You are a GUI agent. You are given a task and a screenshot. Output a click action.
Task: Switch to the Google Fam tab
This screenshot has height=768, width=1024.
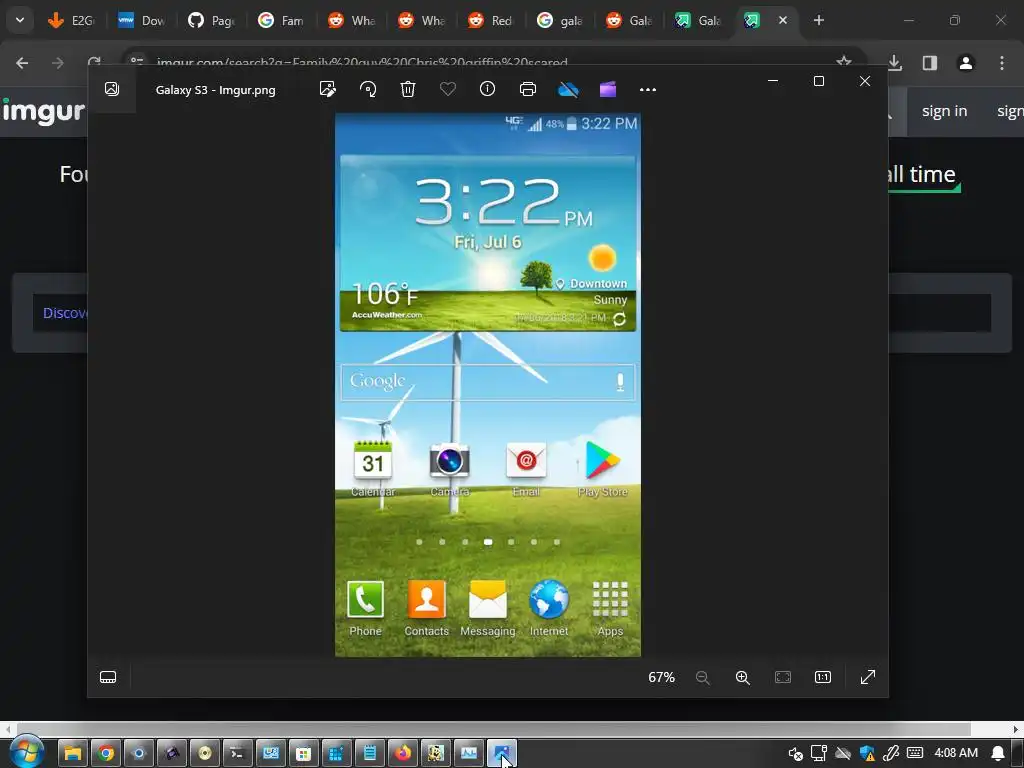tap(281, 20)
